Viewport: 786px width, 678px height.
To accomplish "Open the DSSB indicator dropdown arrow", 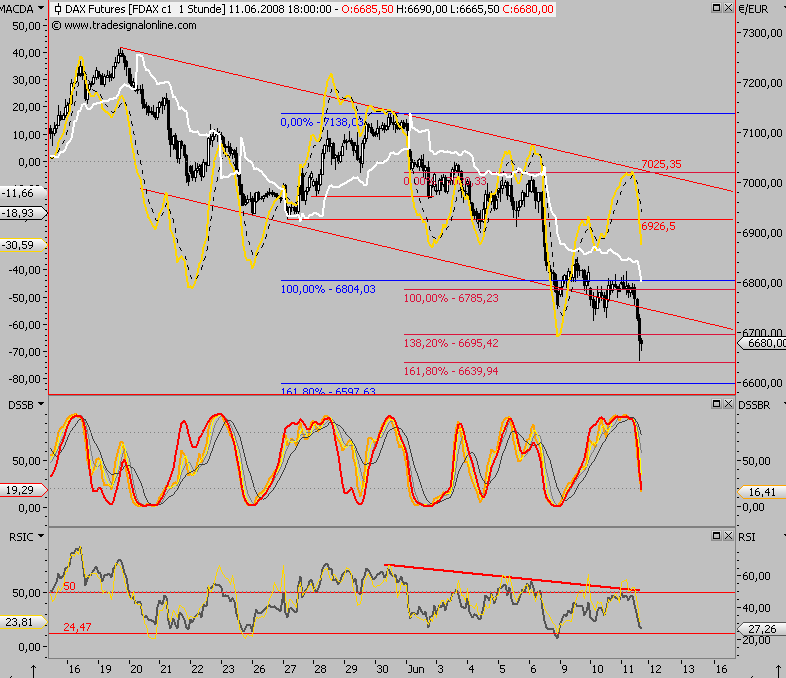I will 41,404.
